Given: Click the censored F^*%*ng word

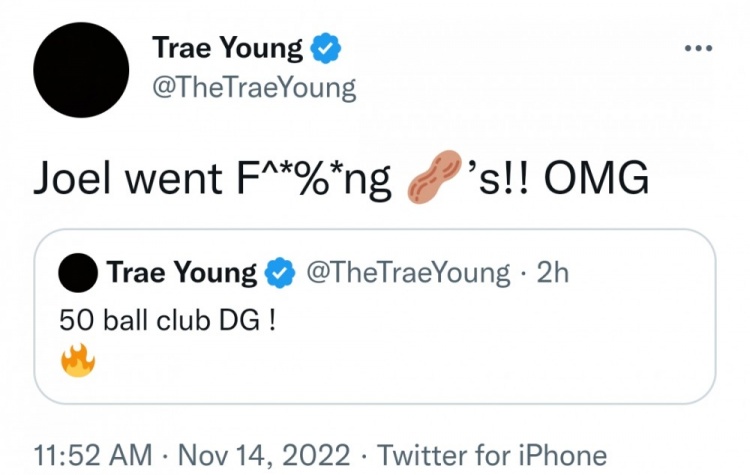Looking at the screenshot, I should [x=313, y=179].
